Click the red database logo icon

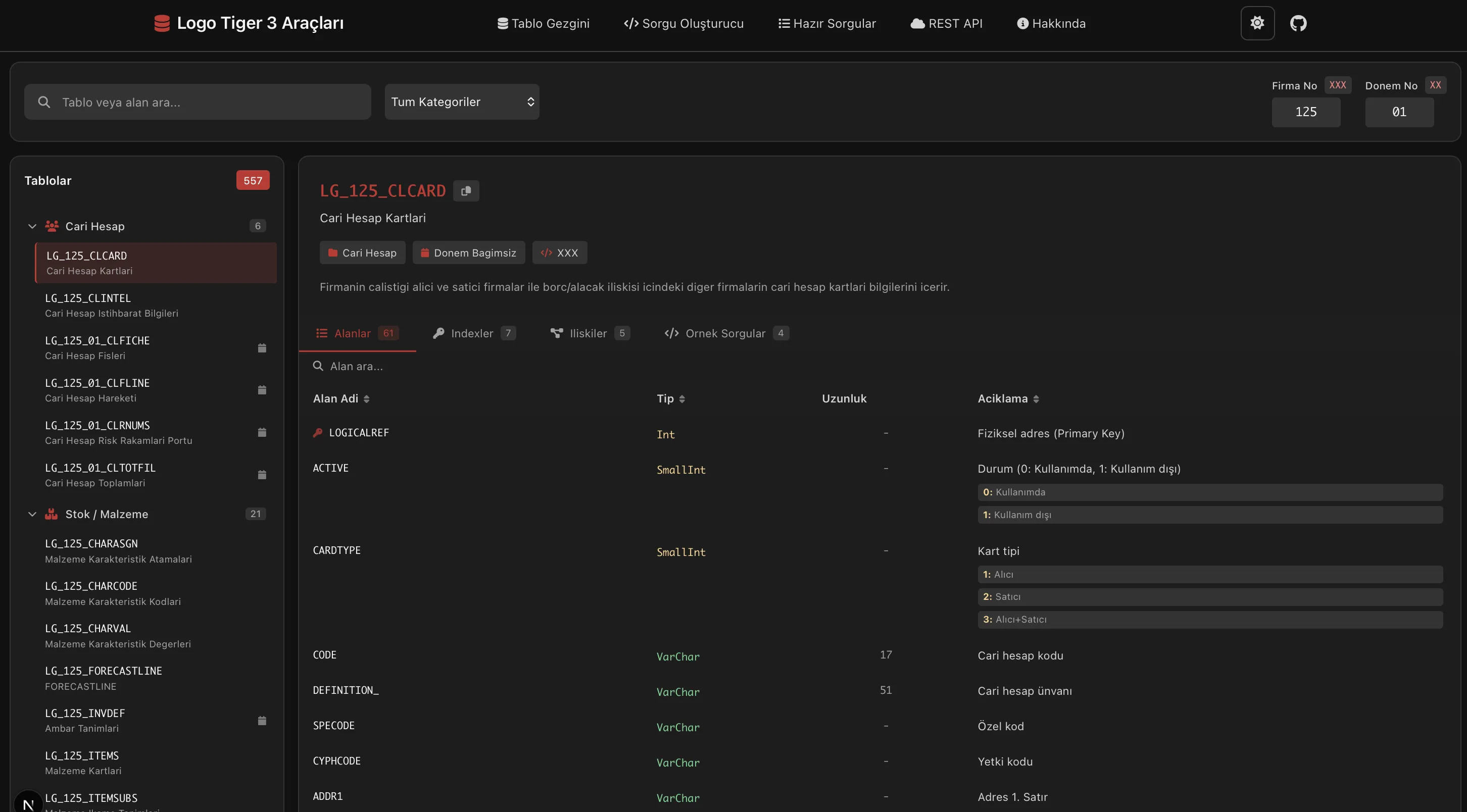(x=162, y=23)
